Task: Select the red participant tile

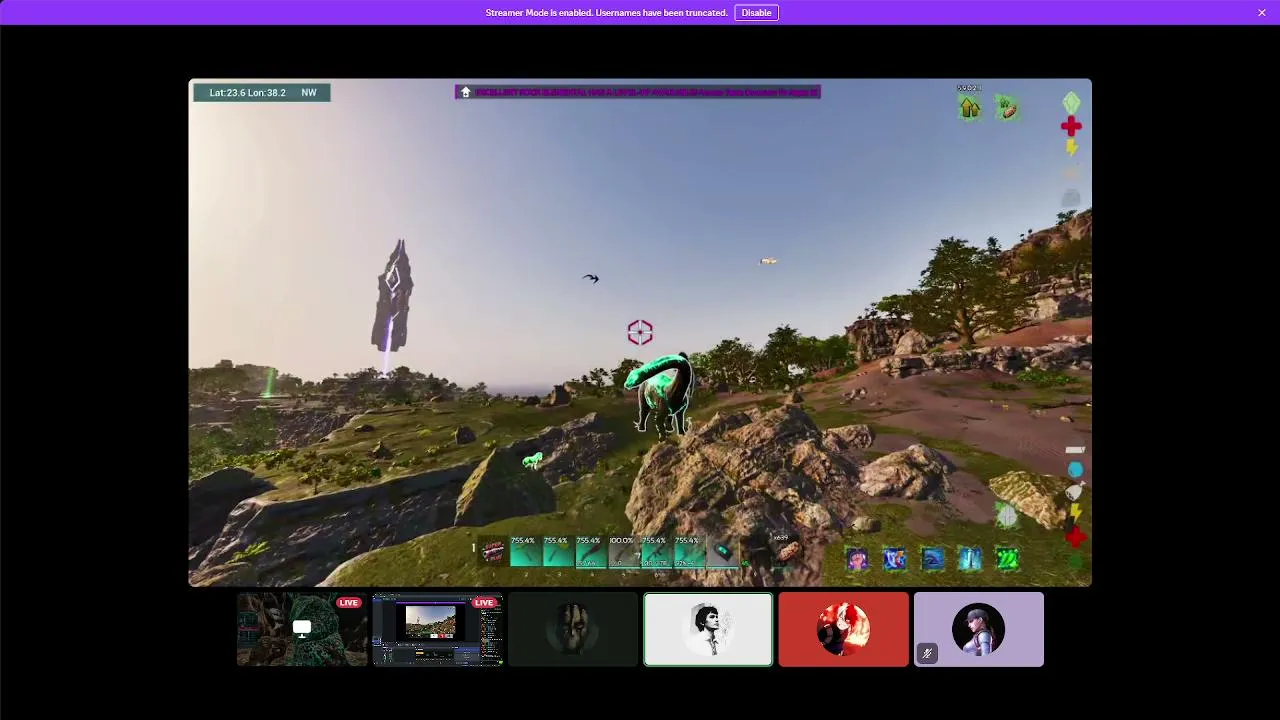Action: point(844,629)
